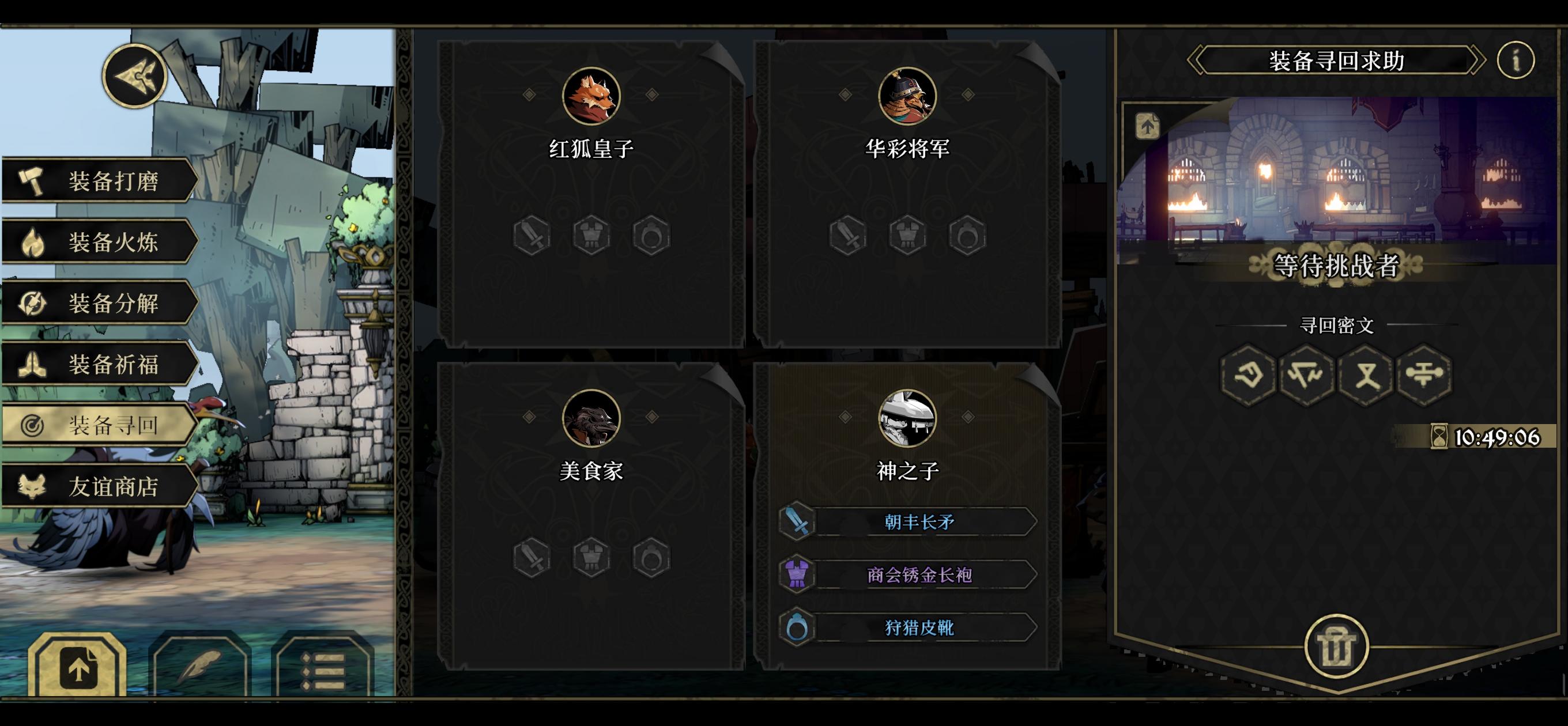
Task: Click 华彩将军 empty weapon slot
Action: pyautogui.click(x=848, y=235)
